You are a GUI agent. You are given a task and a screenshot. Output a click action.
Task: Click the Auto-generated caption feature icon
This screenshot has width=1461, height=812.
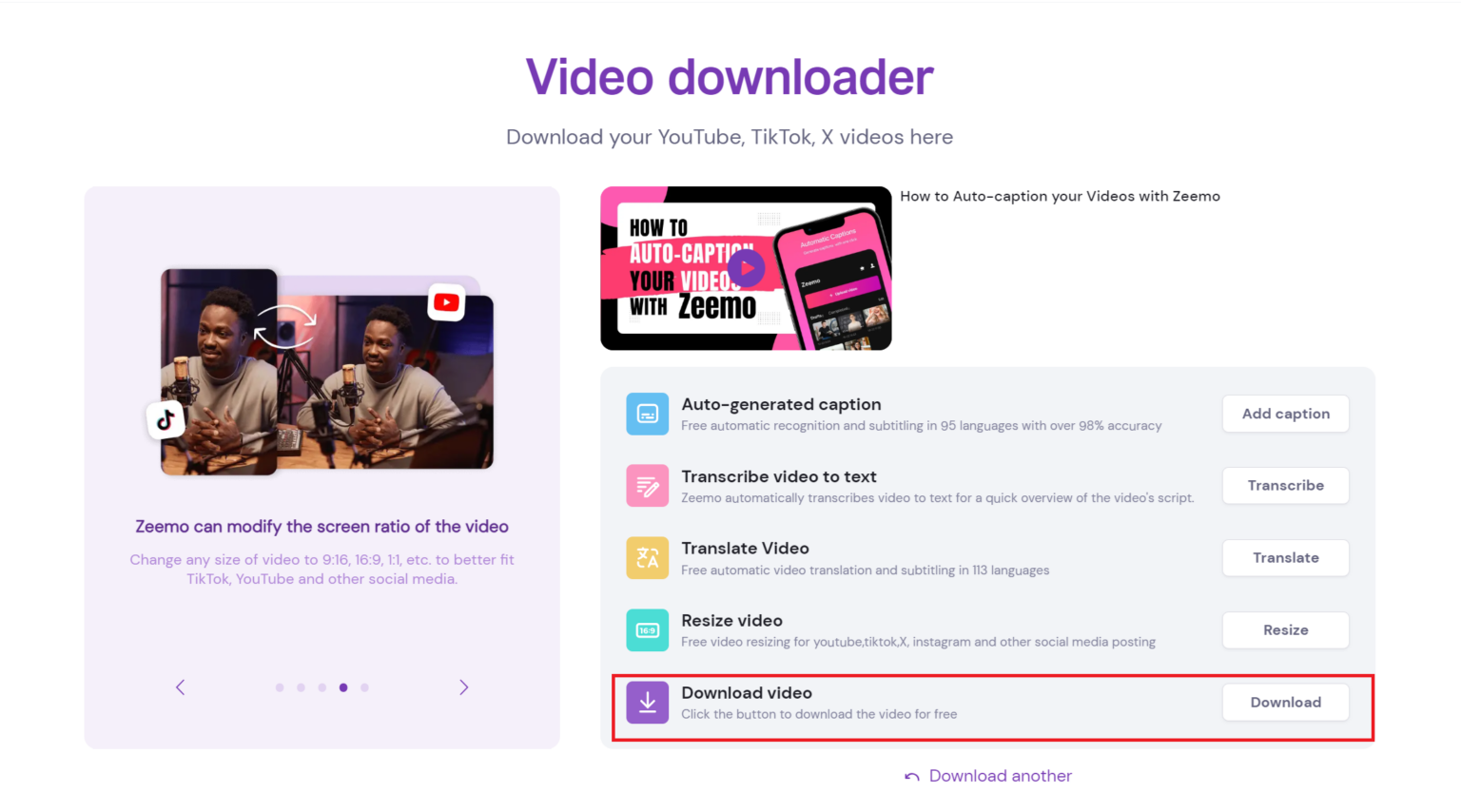coord(648,413)
